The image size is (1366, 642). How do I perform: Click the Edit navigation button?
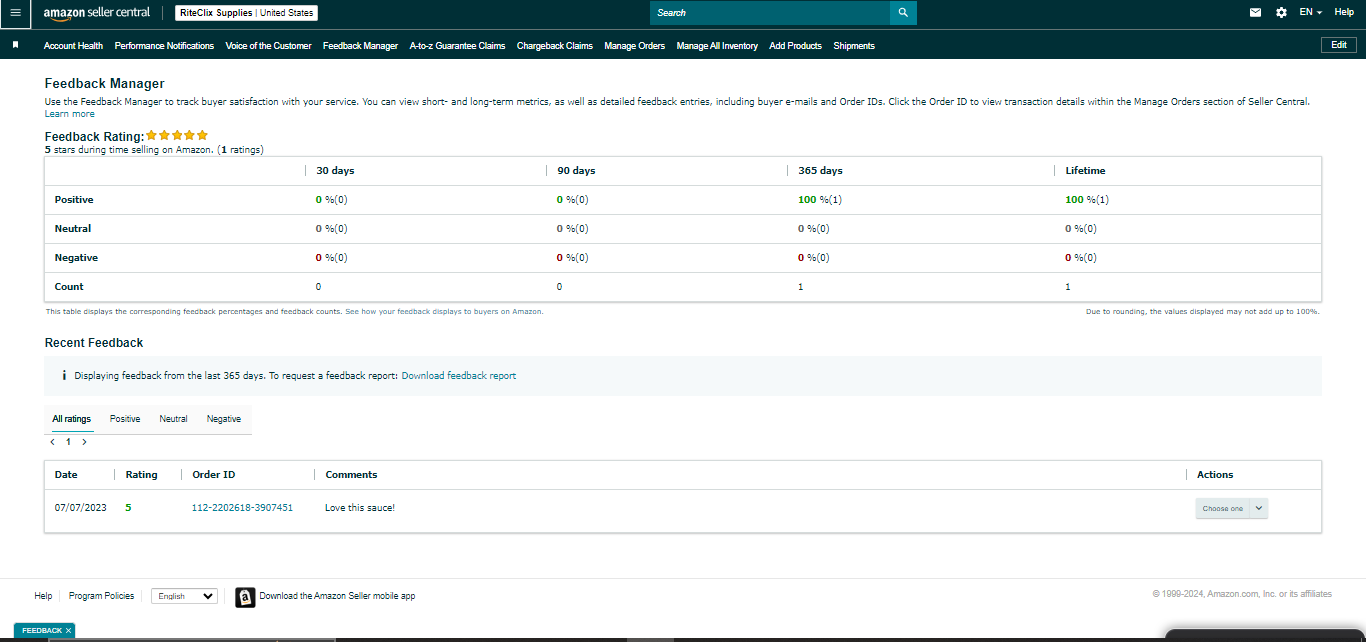pyautogui.click(x=1339, y=45)
